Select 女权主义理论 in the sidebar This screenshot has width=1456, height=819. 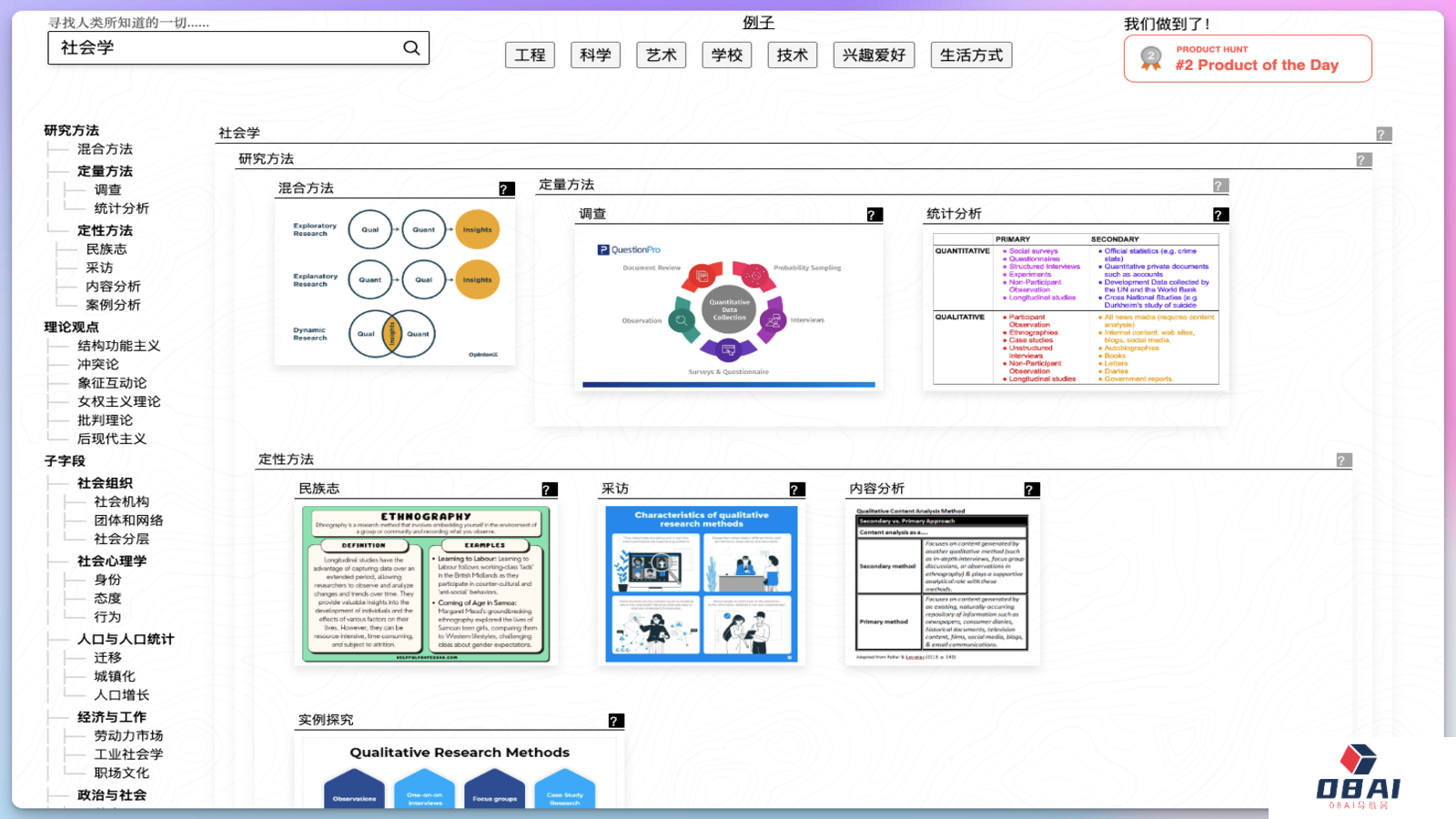click(118, 401)
